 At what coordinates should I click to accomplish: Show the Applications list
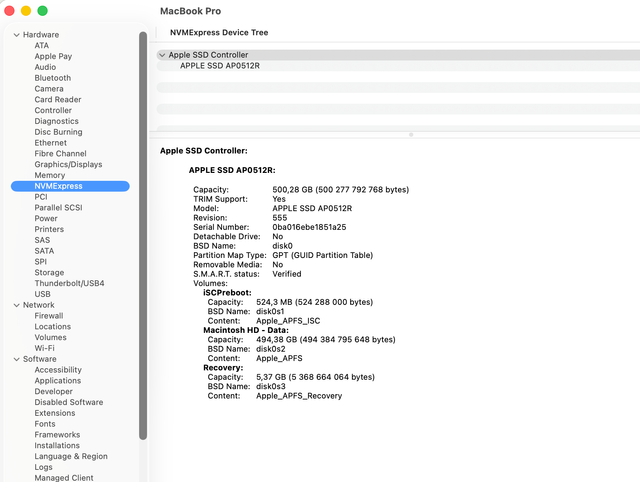point(58,381)
